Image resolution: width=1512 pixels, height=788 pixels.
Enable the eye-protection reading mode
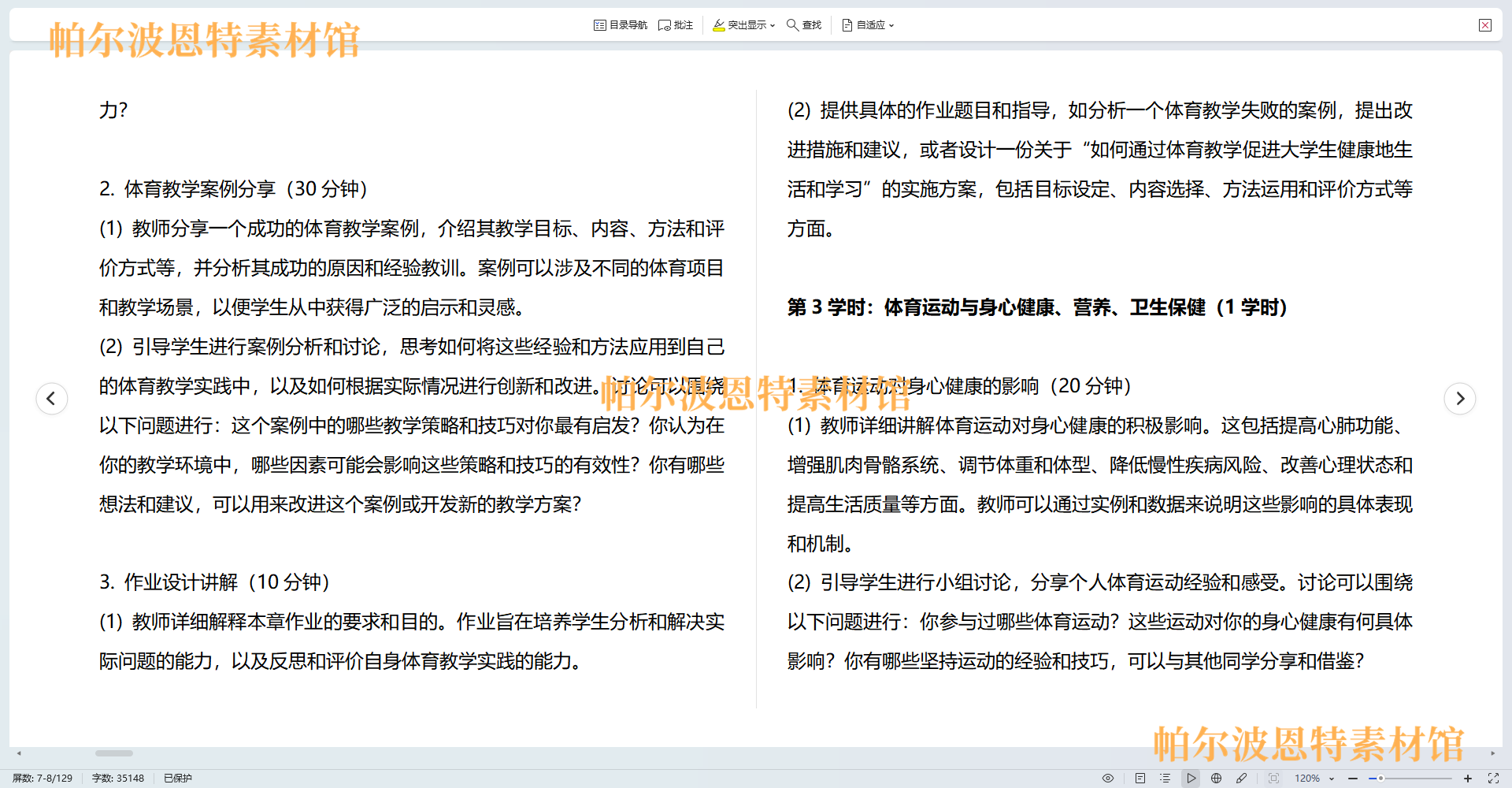pyautogui.click(x=1108, y=779)
